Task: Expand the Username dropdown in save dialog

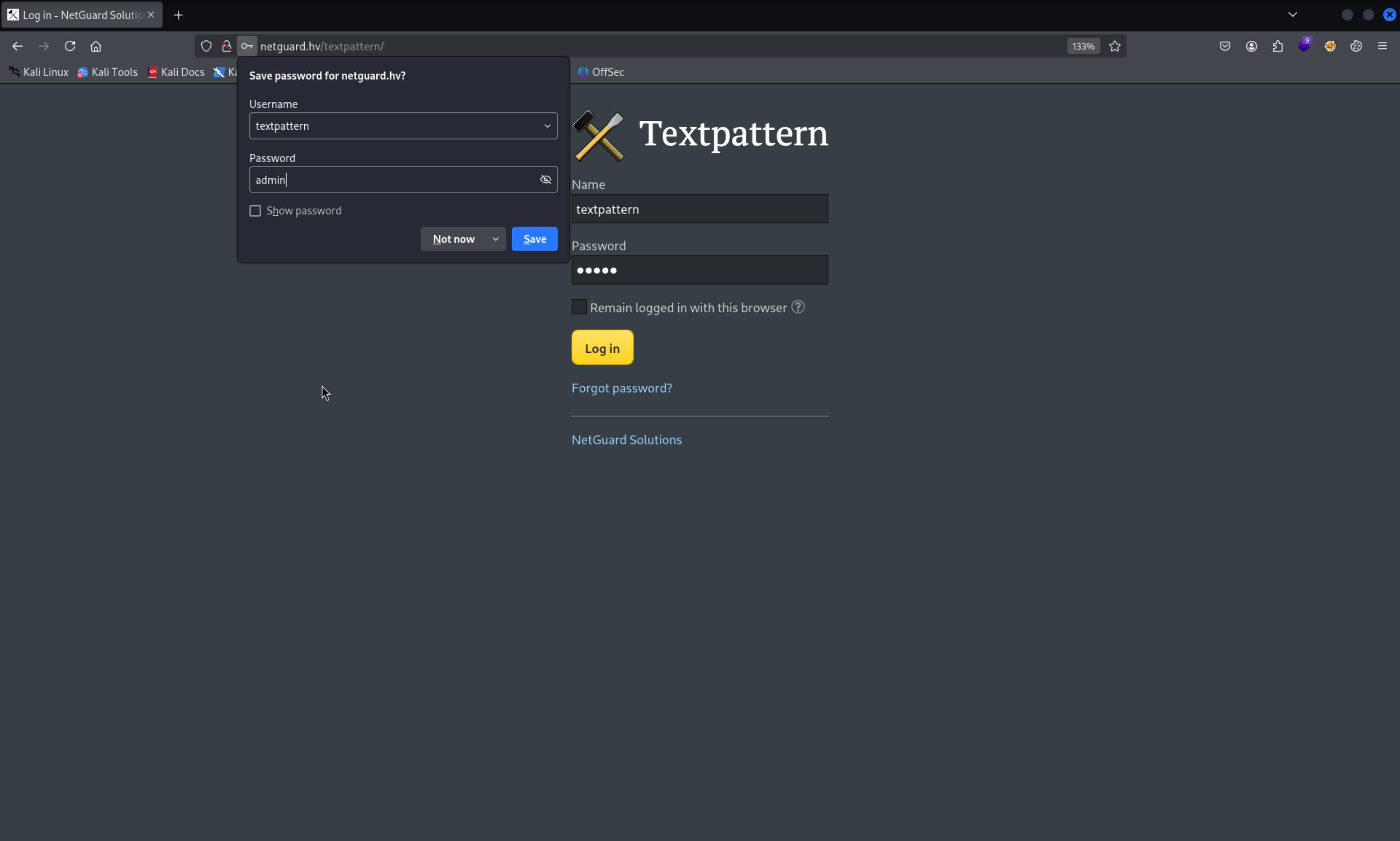Action: pos(547,126)
